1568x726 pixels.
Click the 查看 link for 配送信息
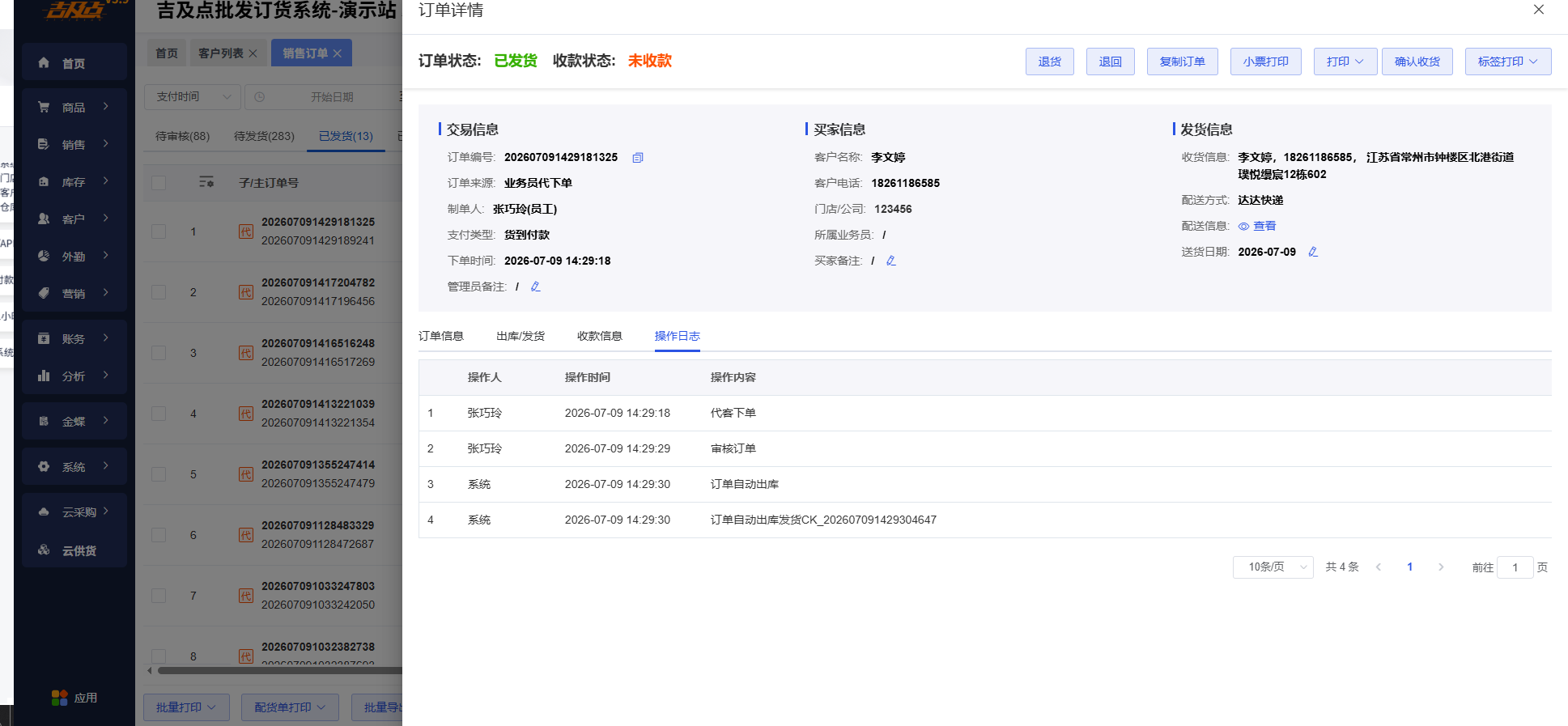coord(1264,227)
